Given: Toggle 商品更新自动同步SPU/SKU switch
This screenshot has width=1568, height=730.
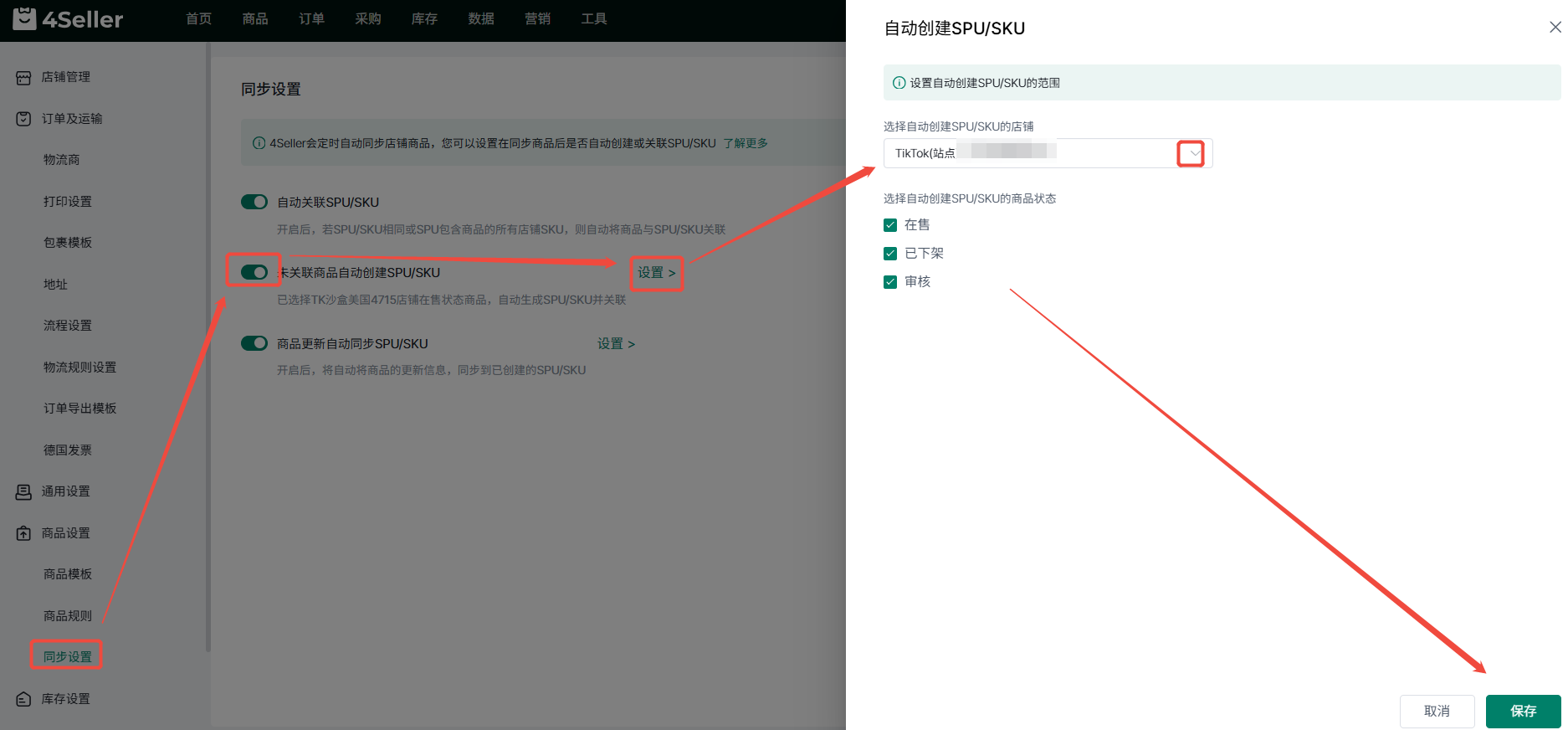Looking at the screenshot, I should pos(254,343).
